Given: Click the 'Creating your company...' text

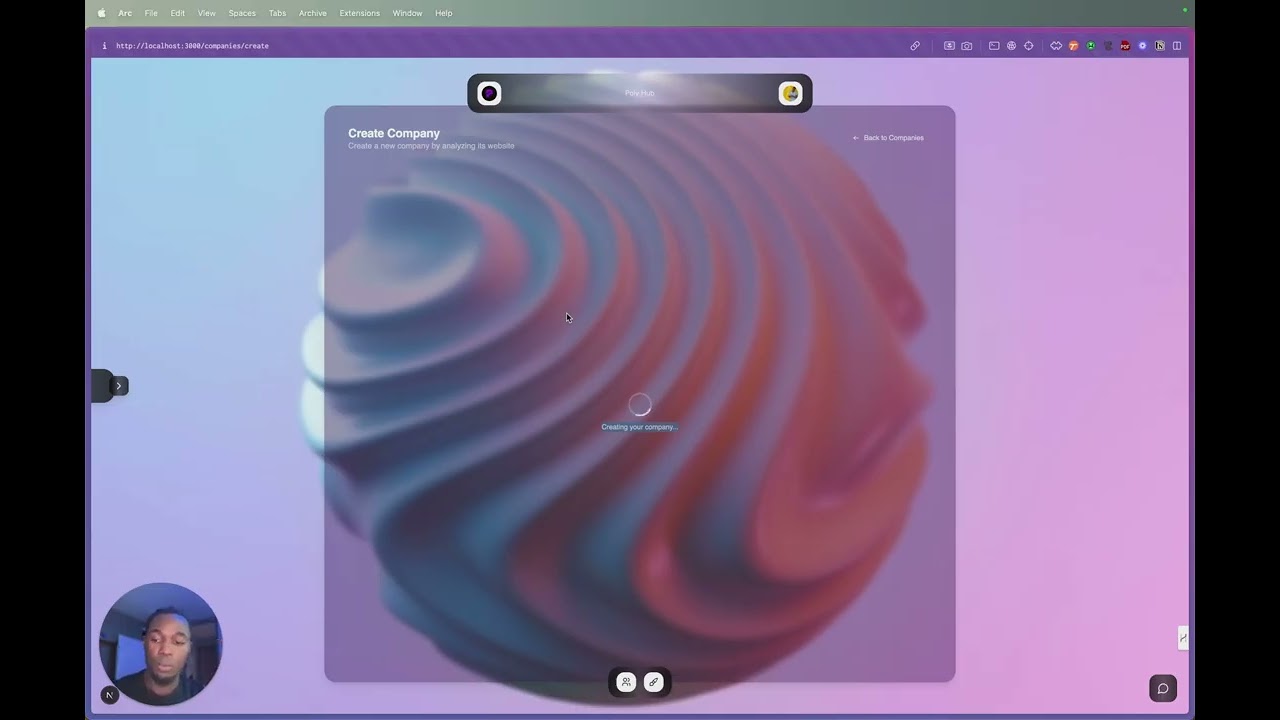Looking at the screenshot, I should [x=640, y=427].
